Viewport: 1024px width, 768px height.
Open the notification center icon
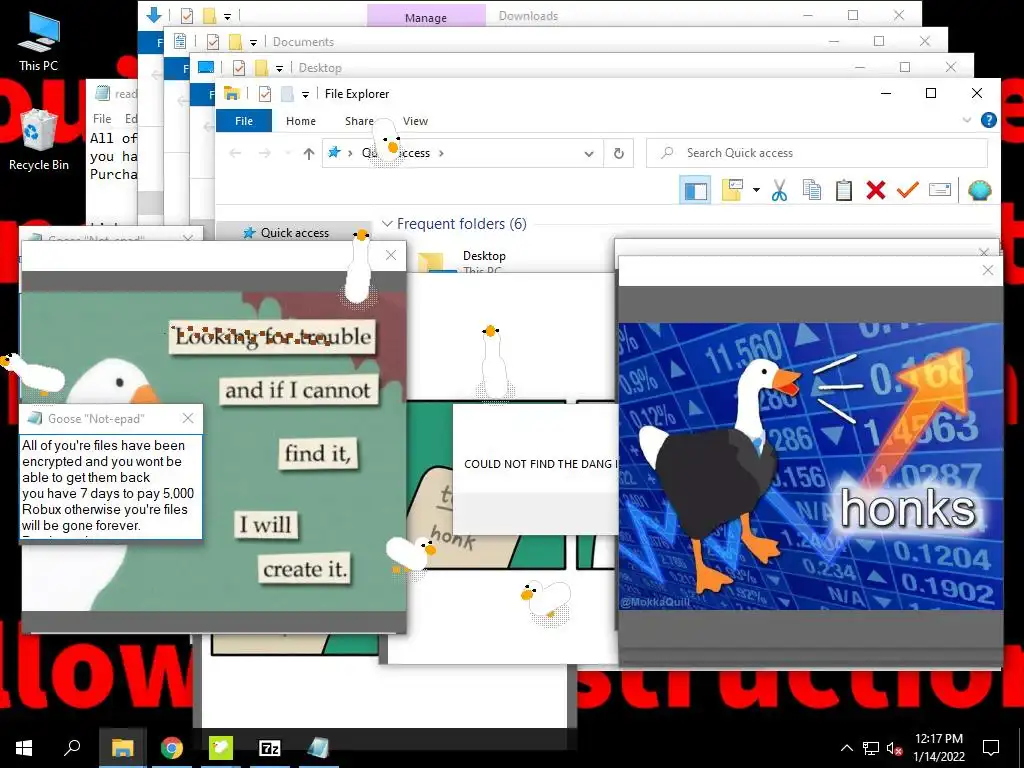(991, 748)
